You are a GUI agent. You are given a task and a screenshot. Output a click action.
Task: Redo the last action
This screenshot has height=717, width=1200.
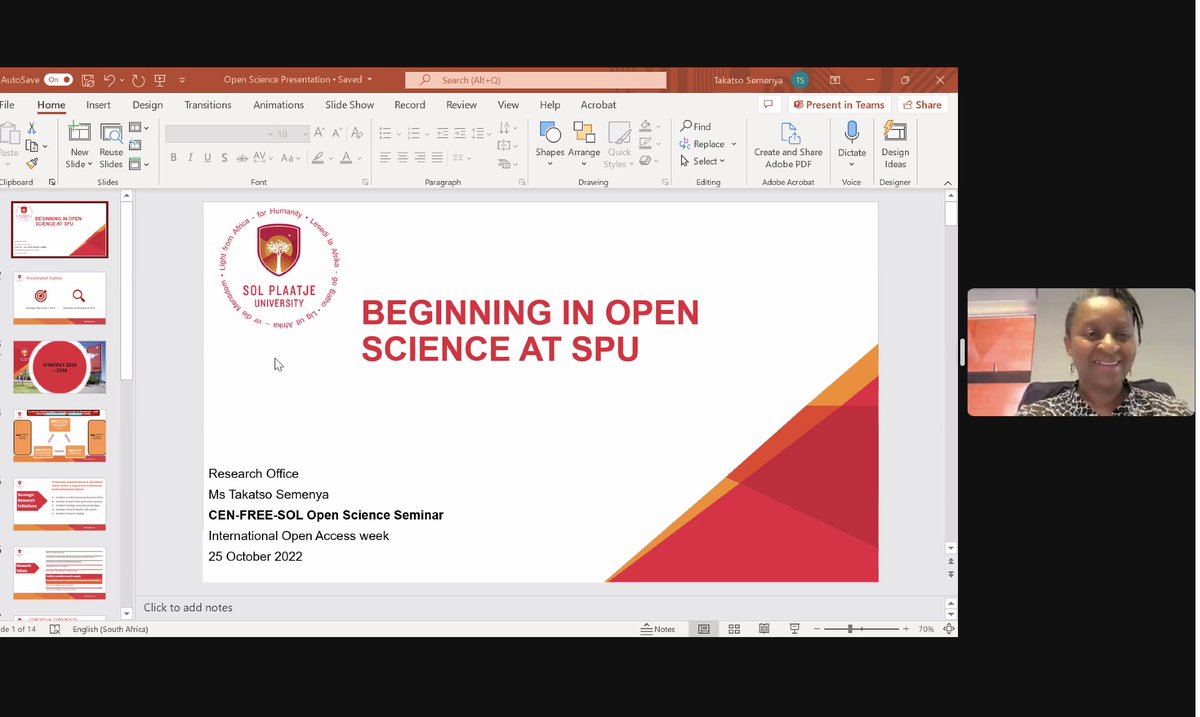(138, 80)
